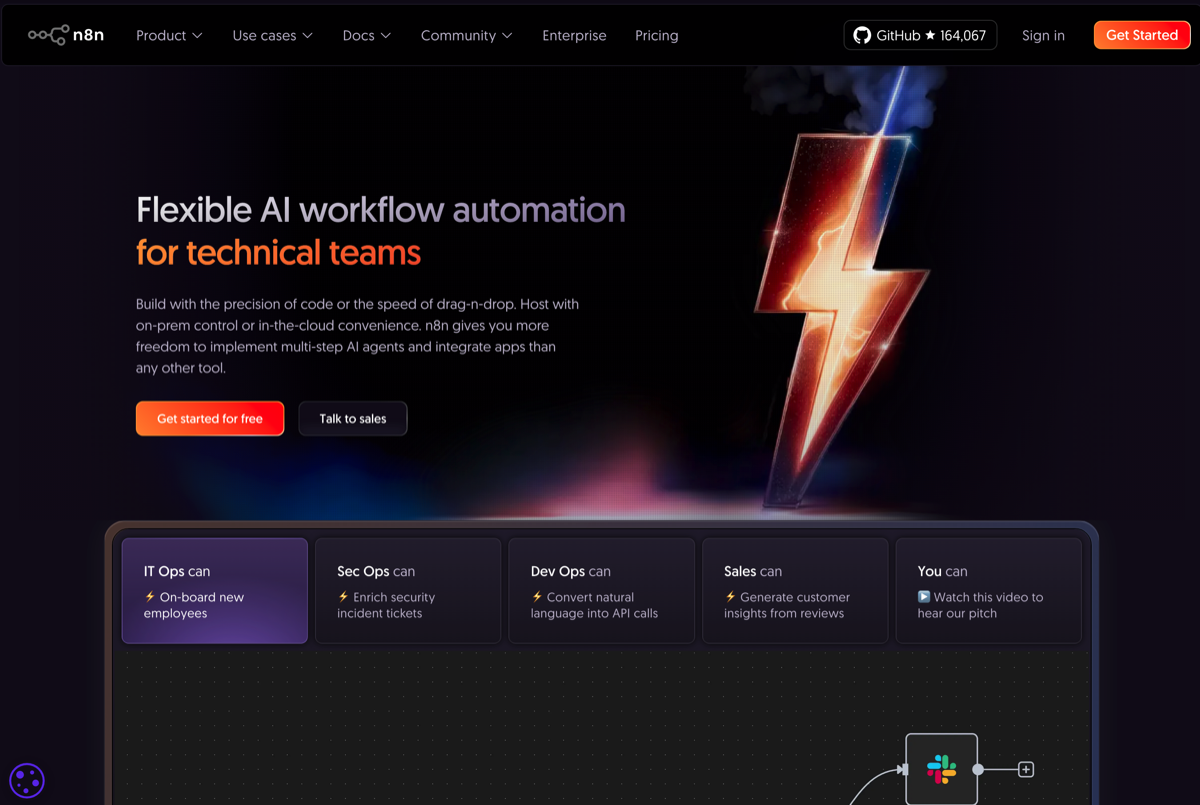This screenshot has width=1200, height=805.
Task: Go to the Enterprise page
Action: pos(574,35)
